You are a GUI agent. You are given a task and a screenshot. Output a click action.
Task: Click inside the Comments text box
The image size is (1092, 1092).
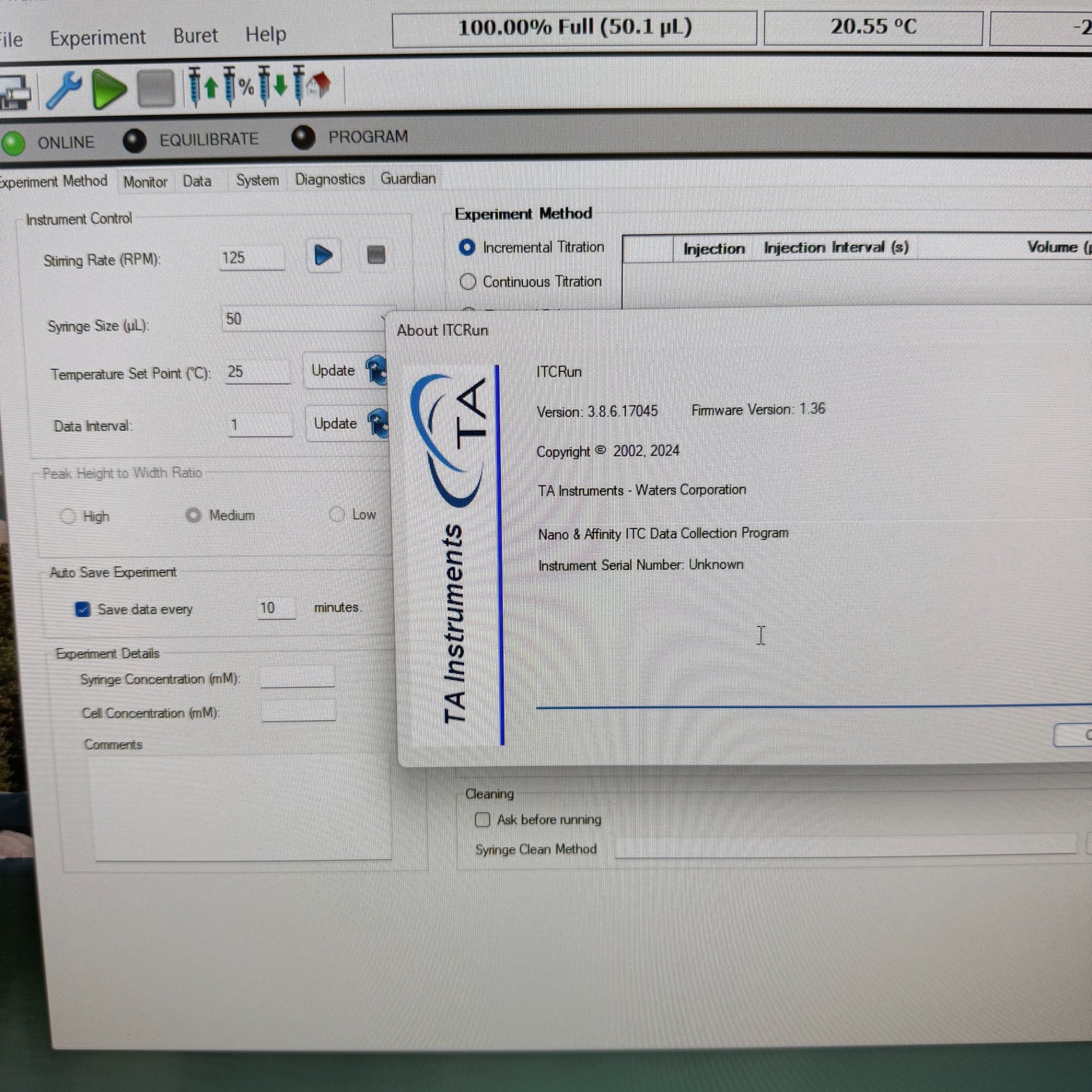241,807
